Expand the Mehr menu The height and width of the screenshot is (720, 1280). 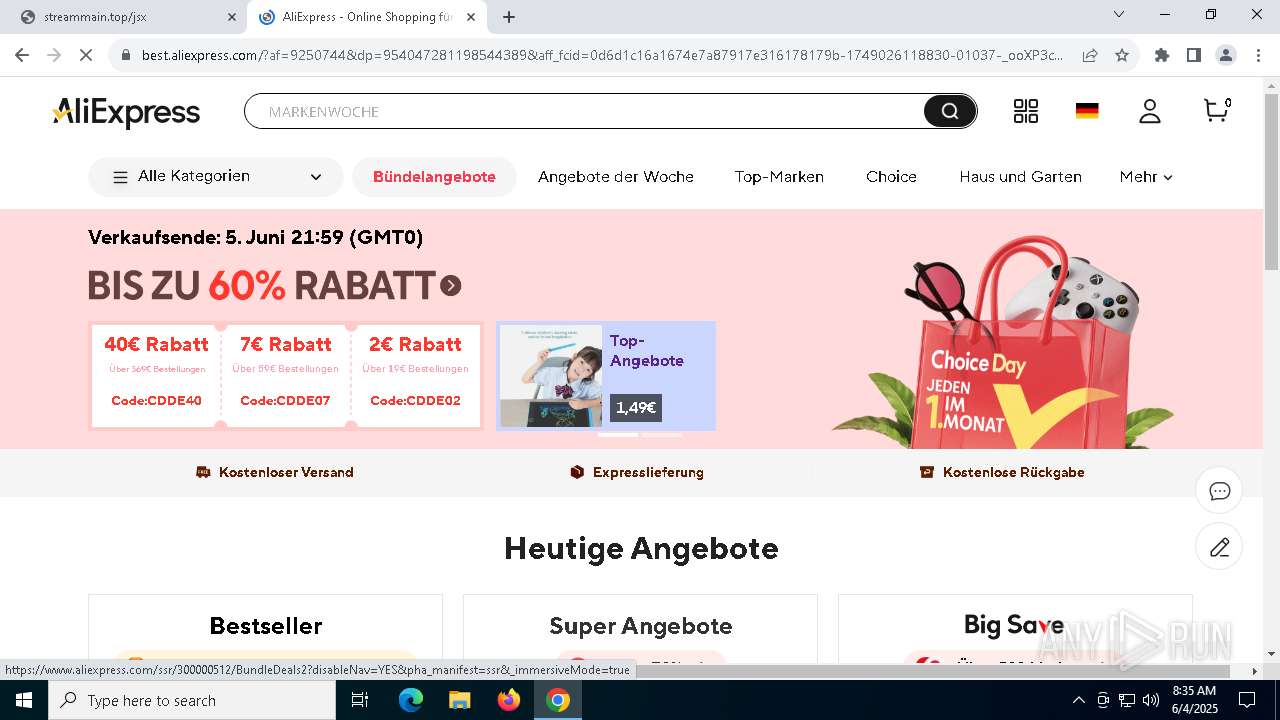pos(1146,177)
